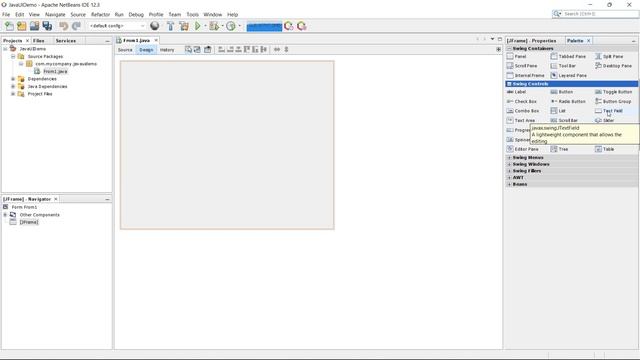Viewport: 640px width, 360px height.
Task: Click the New File toolbar icon
Action: [x=9, y=26]
